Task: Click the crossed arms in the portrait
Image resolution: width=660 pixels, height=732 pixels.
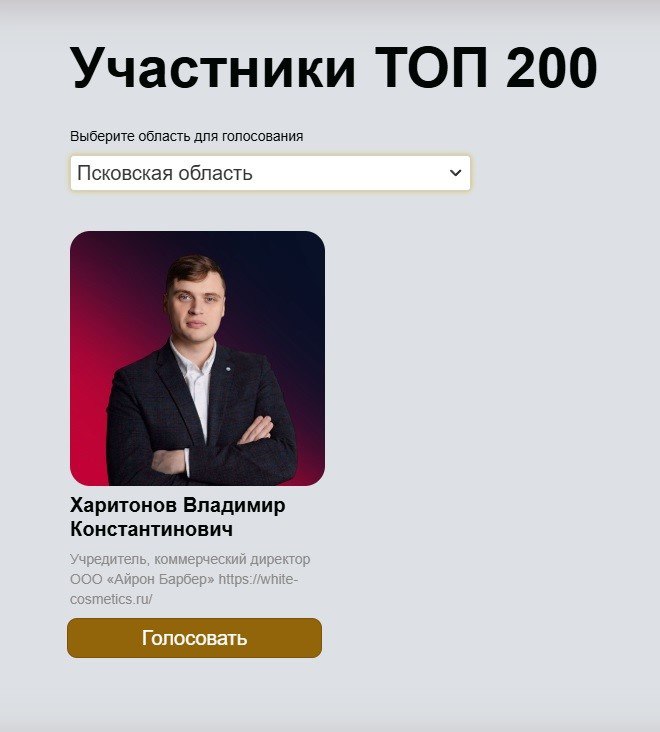Action: (212, 448)
